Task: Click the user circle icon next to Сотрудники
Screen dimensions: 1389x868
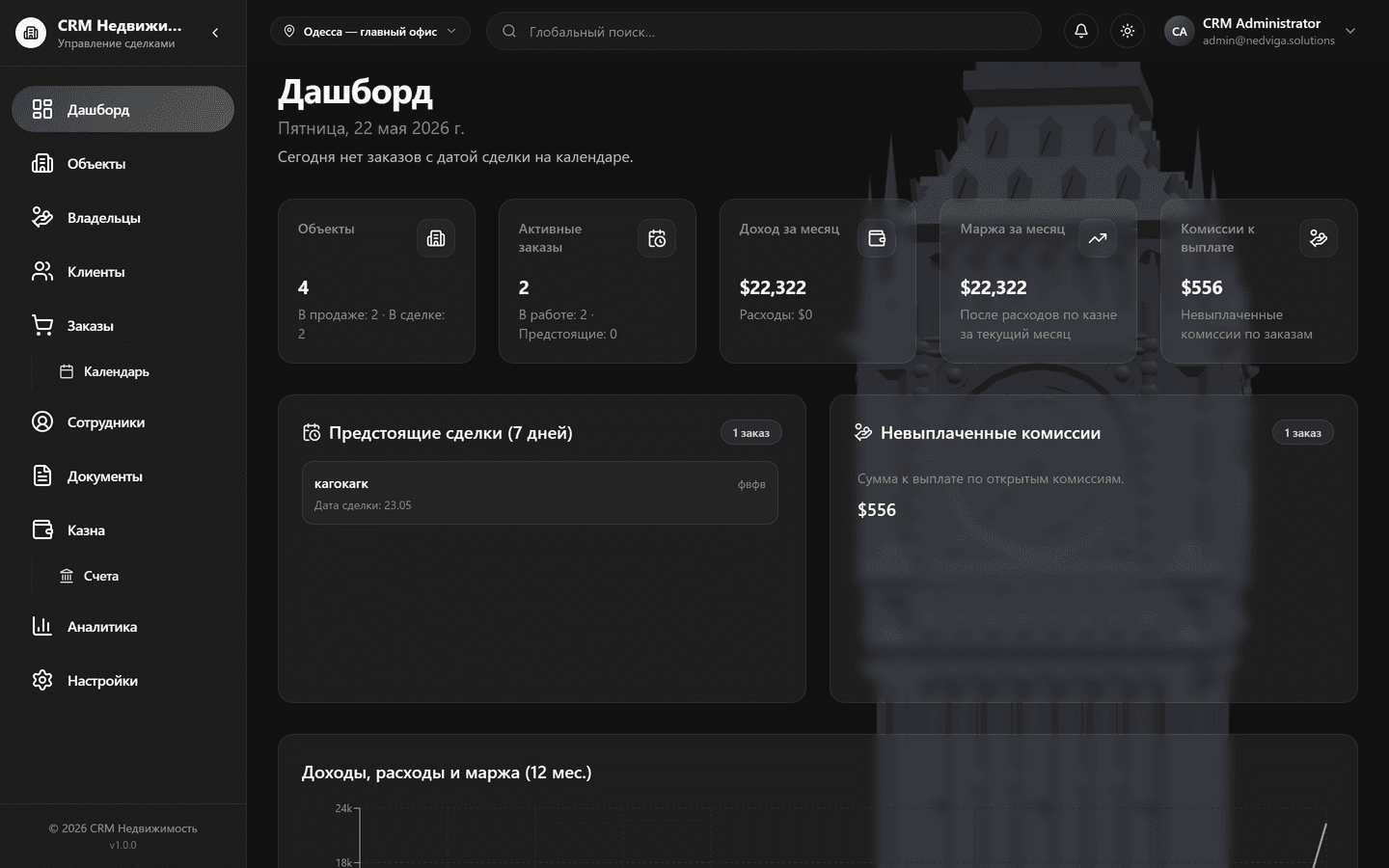Action: coord(42,421)
